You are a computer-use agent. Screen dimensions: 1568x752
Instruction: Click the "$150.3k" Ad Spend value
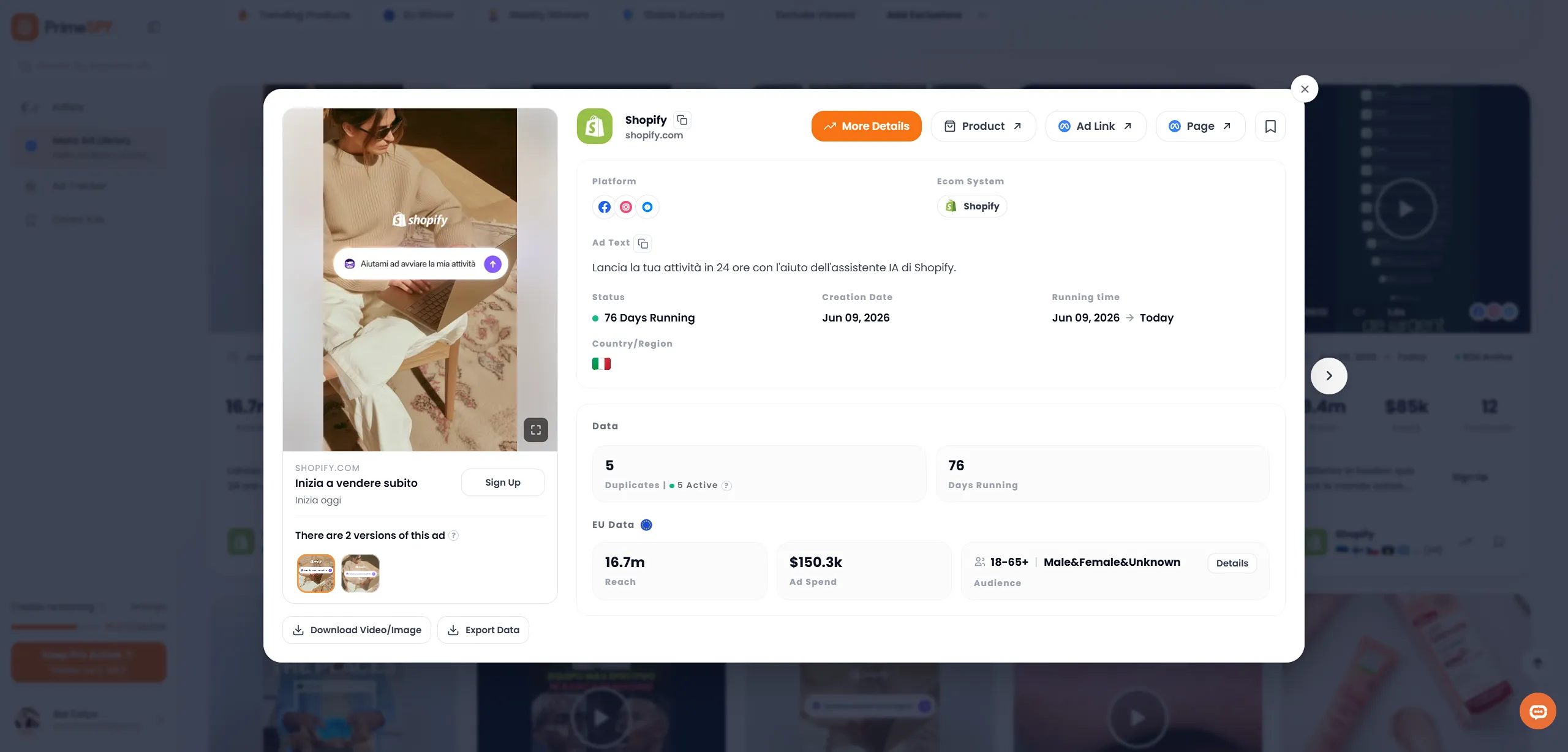815,562
